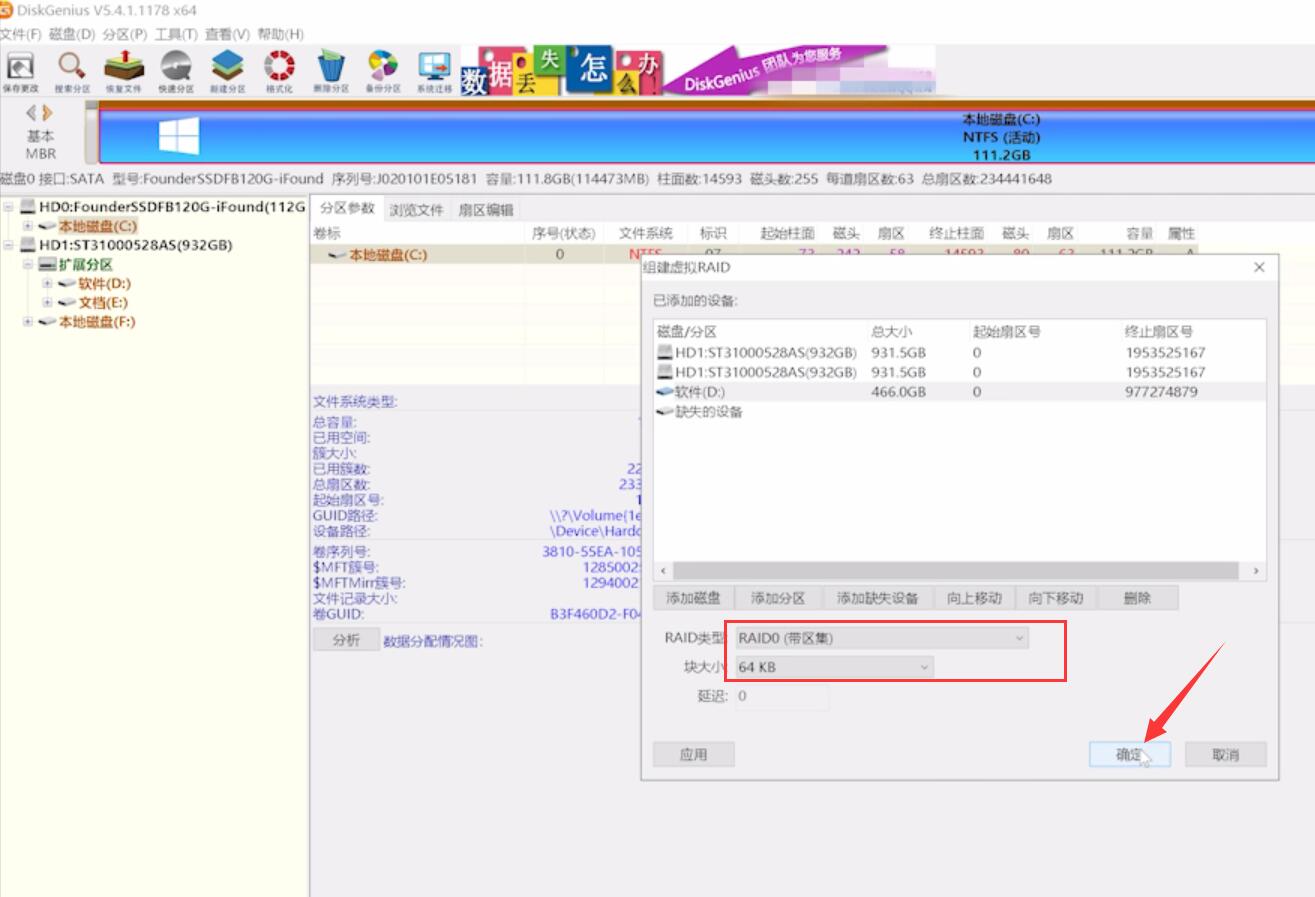Click the 添加缺失设备 button
Image resolution: width=1315 pixels, height=897 pixels.
tap(877, 598)
